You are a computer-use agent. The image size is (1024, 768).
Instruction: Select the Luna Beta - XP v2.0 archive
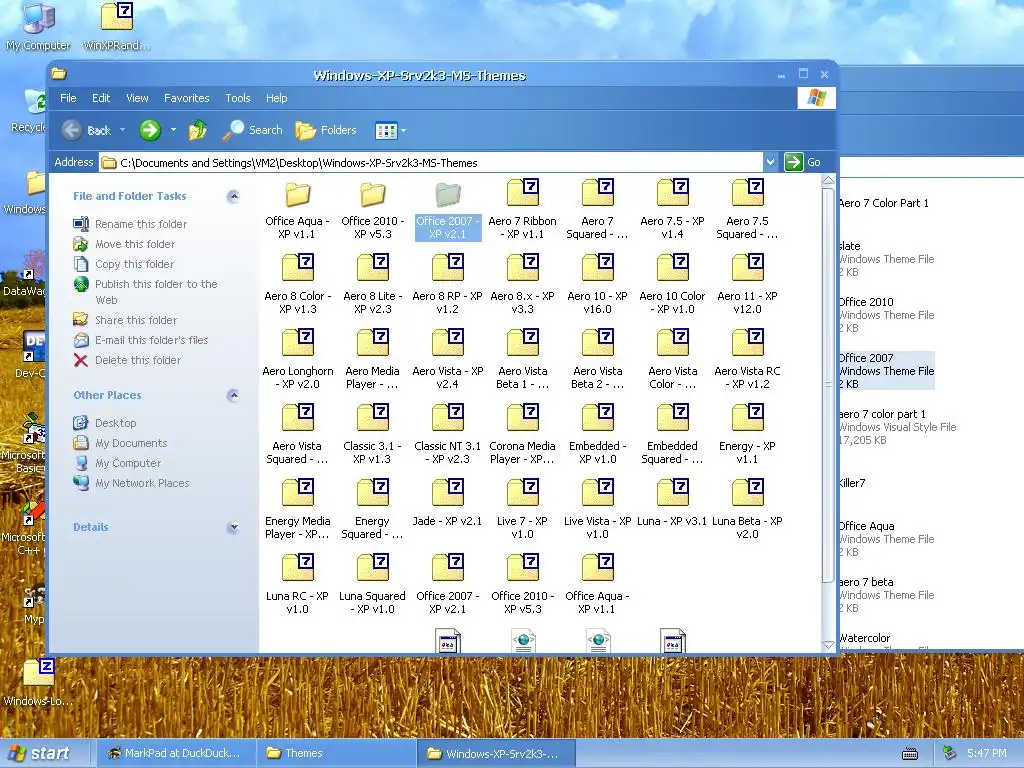pos(747,509)
